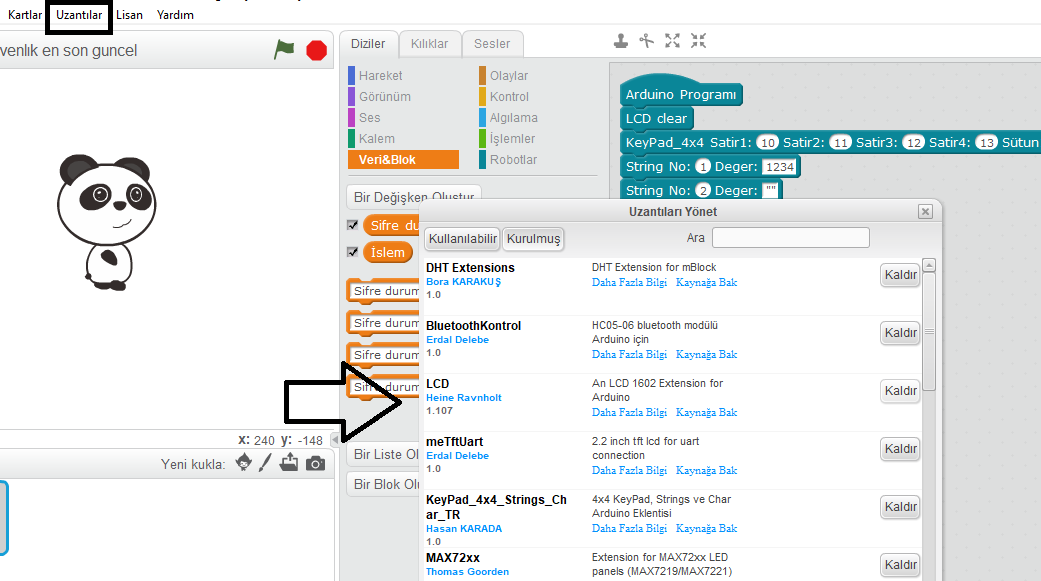The image size is (1041, 581).
Task: Switch to the Sesler tab
Action: [x=492, y=44]
